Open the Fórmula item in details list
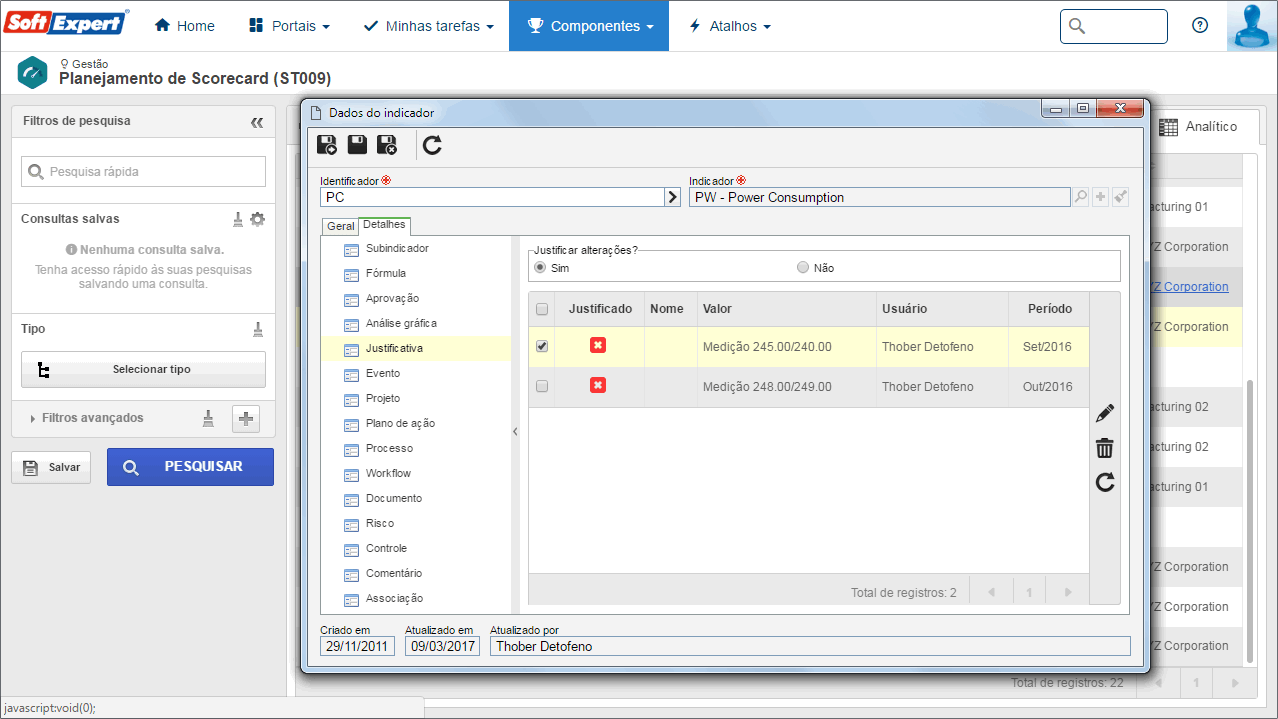Screen dimensions: 1278x719 tap(385, 273)
